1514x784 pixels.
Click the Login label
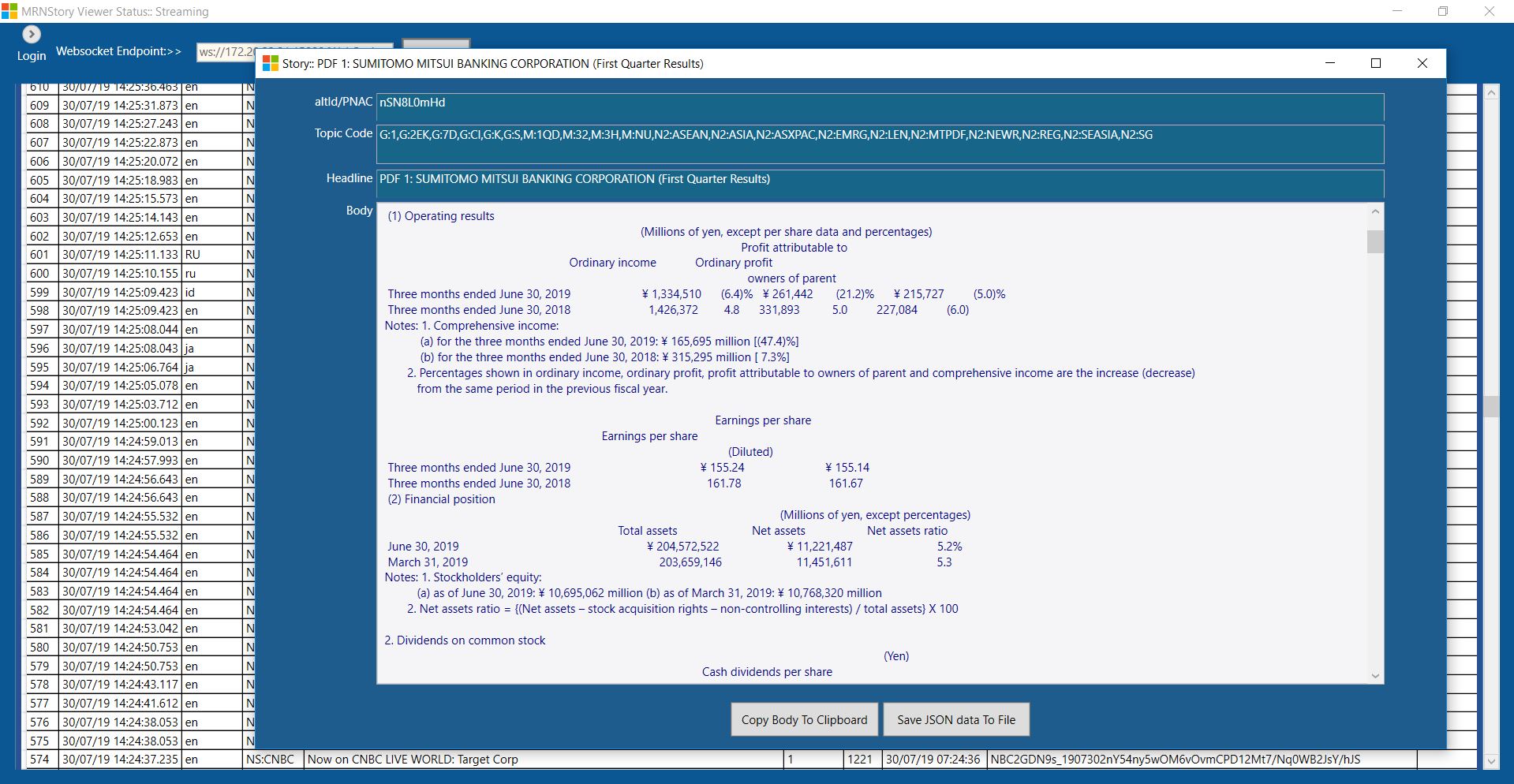coord(32,56)
